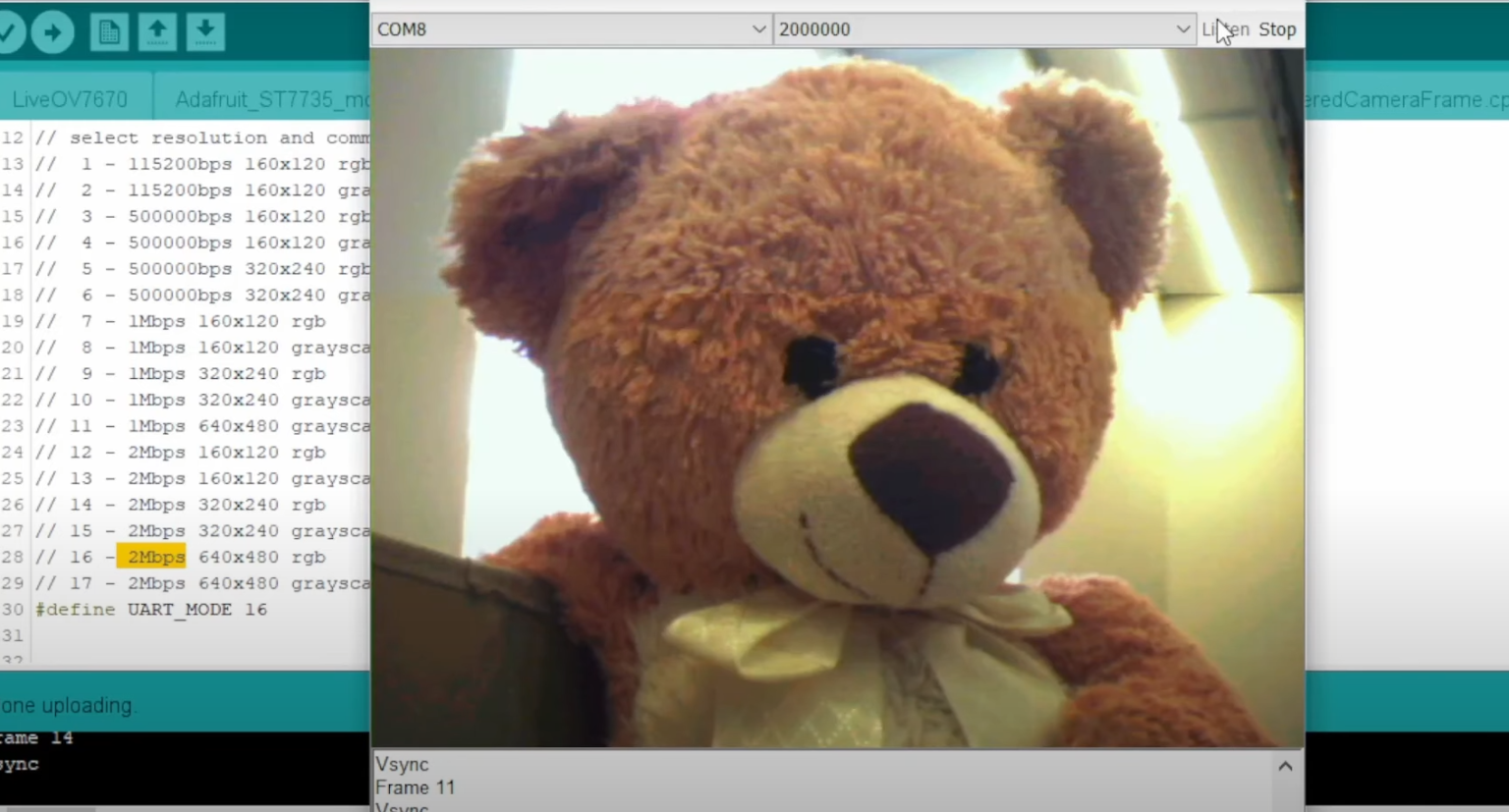
Task: Select the CameraFrame.cpp tab on the right
Action: tap(1407, 99)
